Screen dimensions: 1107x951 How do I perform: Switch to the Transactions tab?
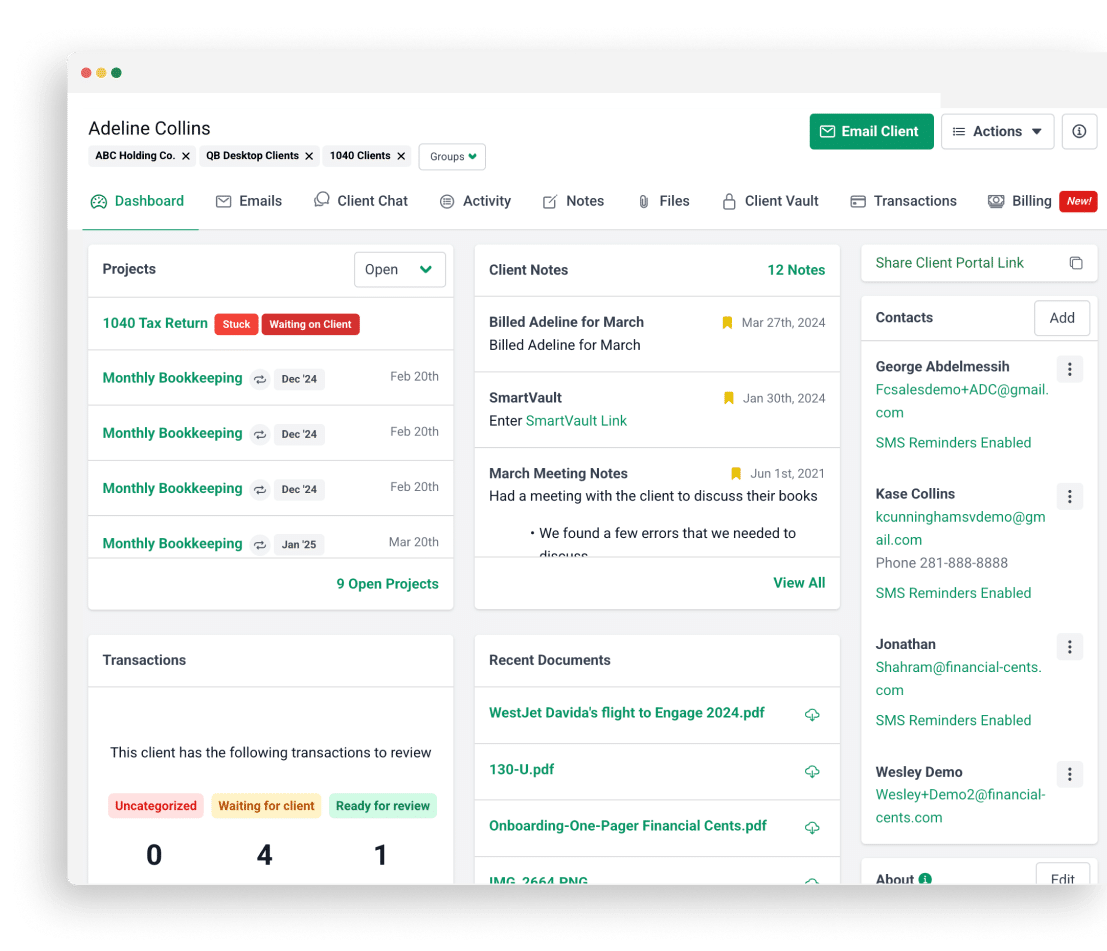point(903,201)
